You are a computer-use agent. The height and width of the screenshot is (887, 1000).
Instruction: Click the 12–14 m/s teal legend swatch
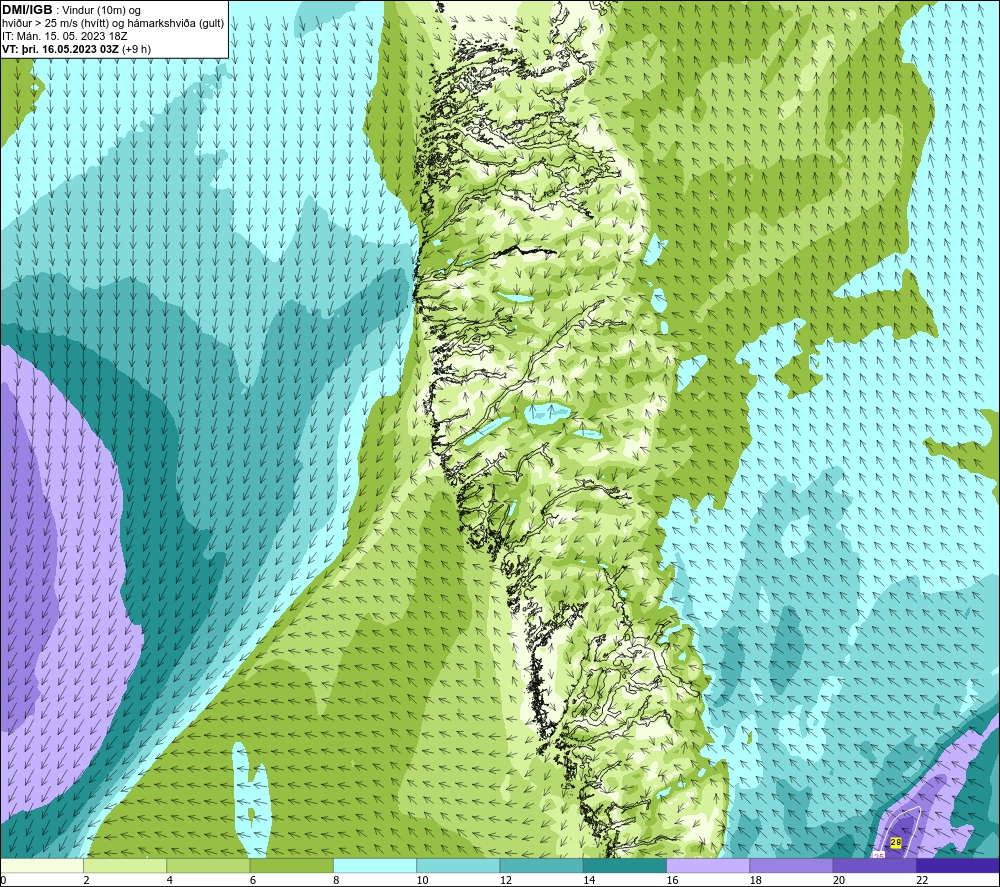coord(541,866)
